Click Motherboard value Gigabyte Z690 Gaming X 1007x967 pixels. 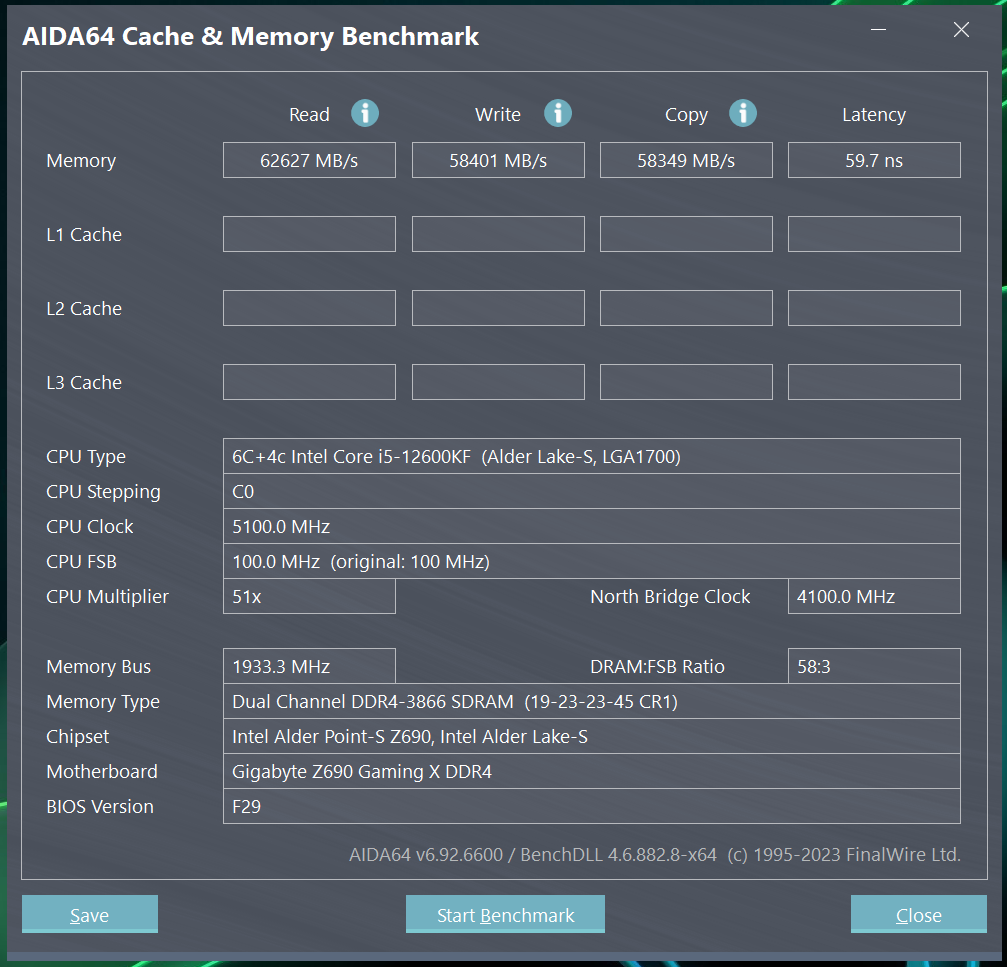coord(591,771)
